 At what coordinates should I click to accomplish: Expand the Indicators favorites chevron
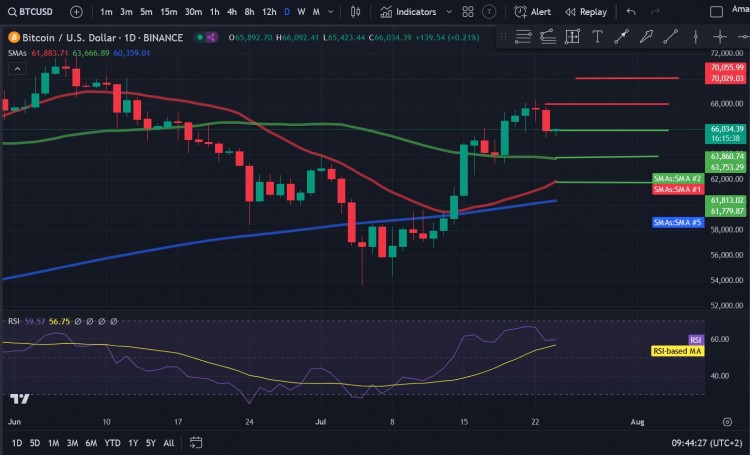(449, 12)
